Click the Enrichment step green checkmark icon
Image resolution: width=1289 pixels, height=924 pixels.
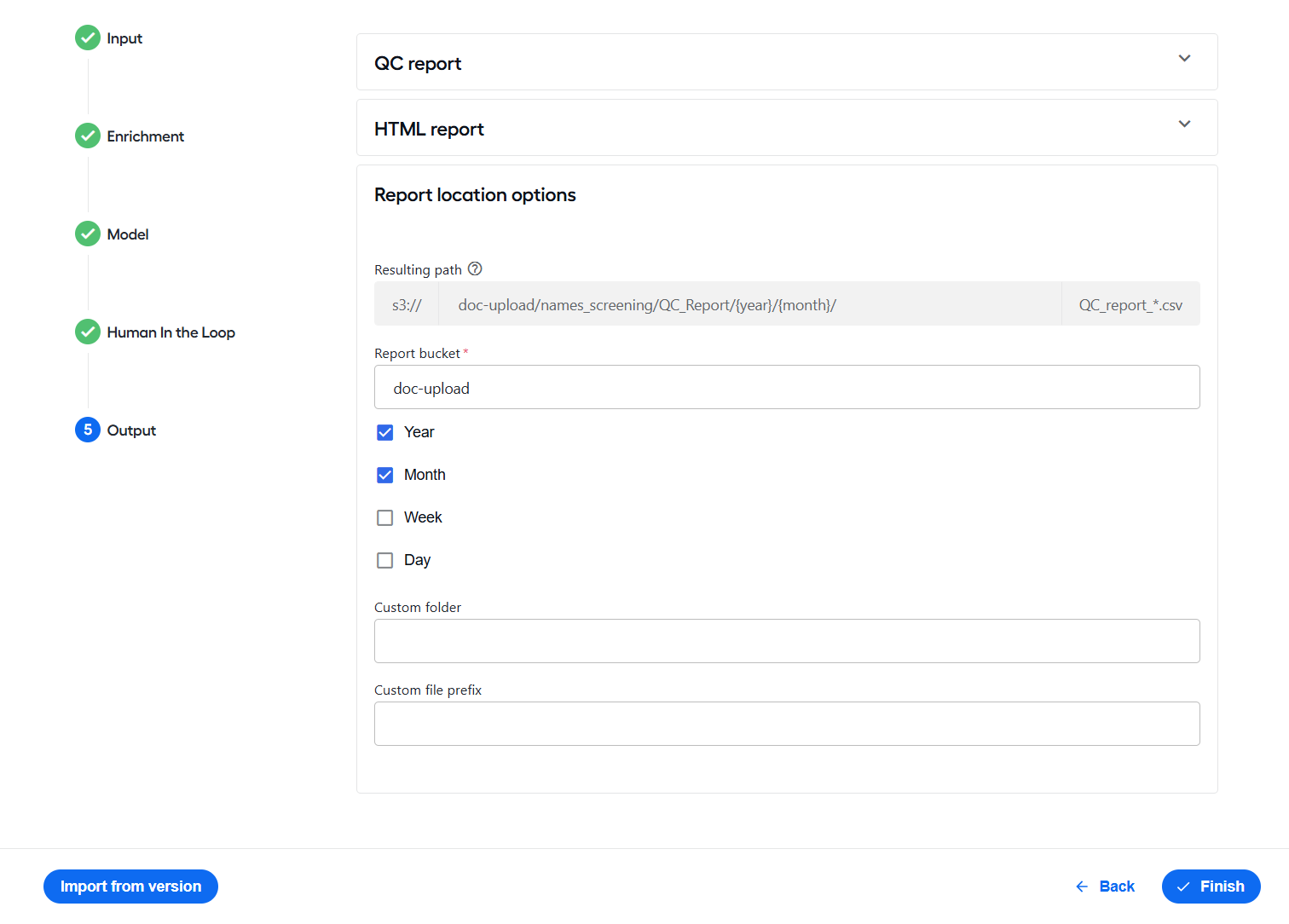pos(88,136)
